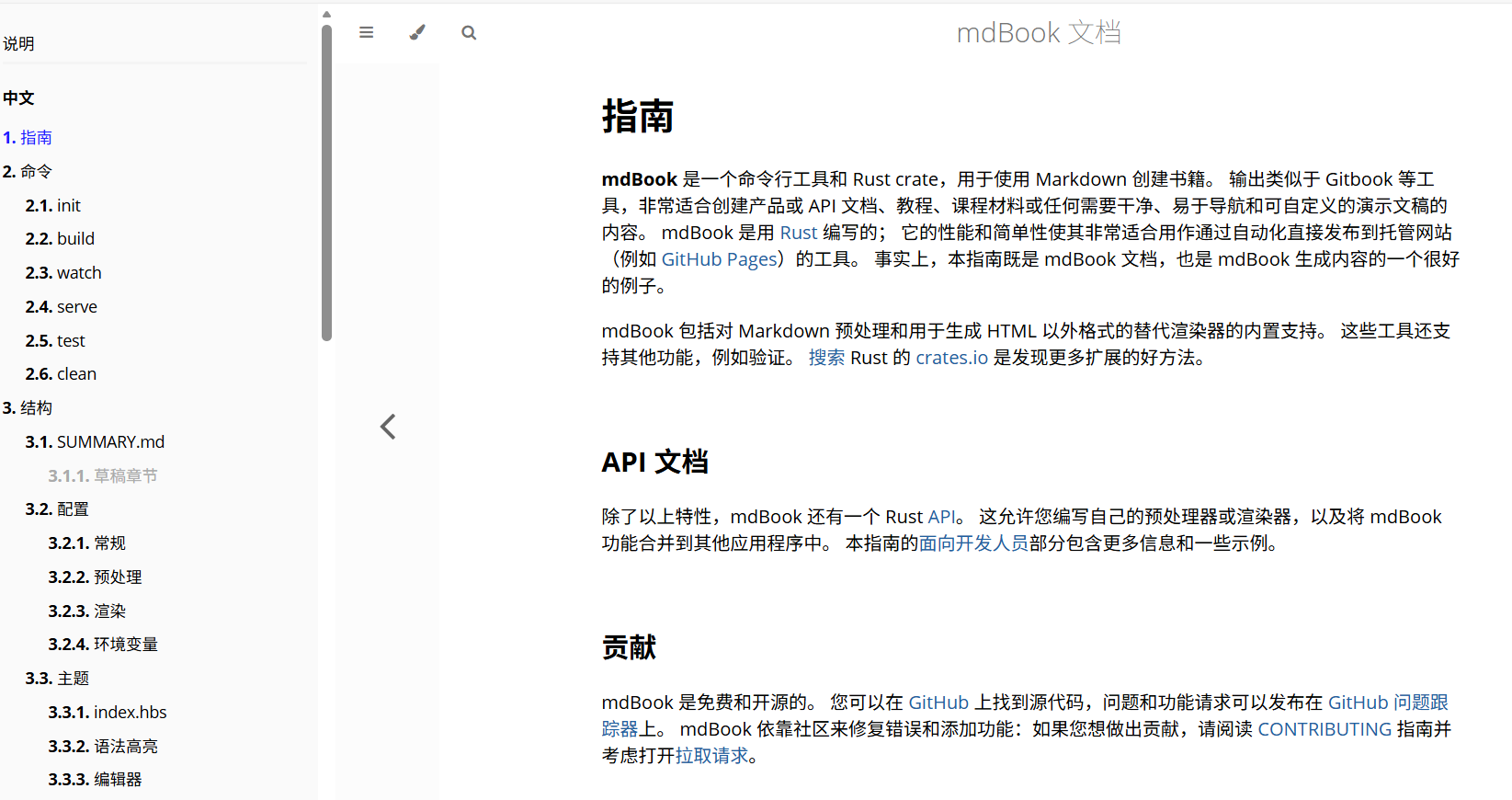Click the 指南 main heading
This screenshot has width=1512, height=800.
(638, 117)
